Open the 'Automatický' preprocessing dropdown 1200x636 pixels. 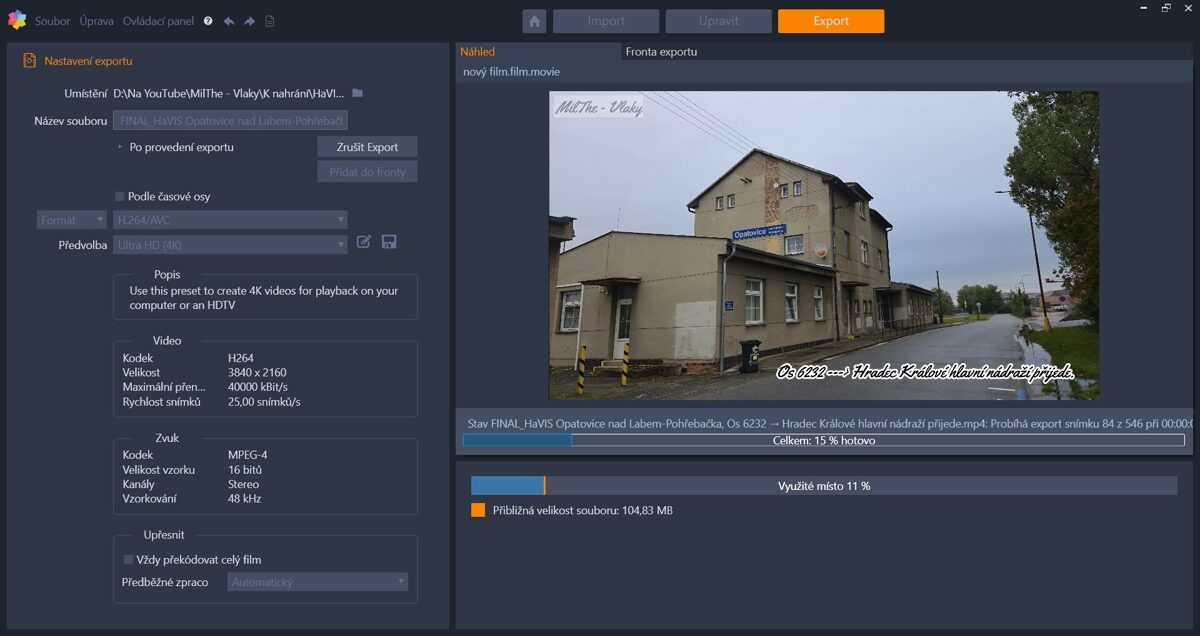click(x=317, y=582)
